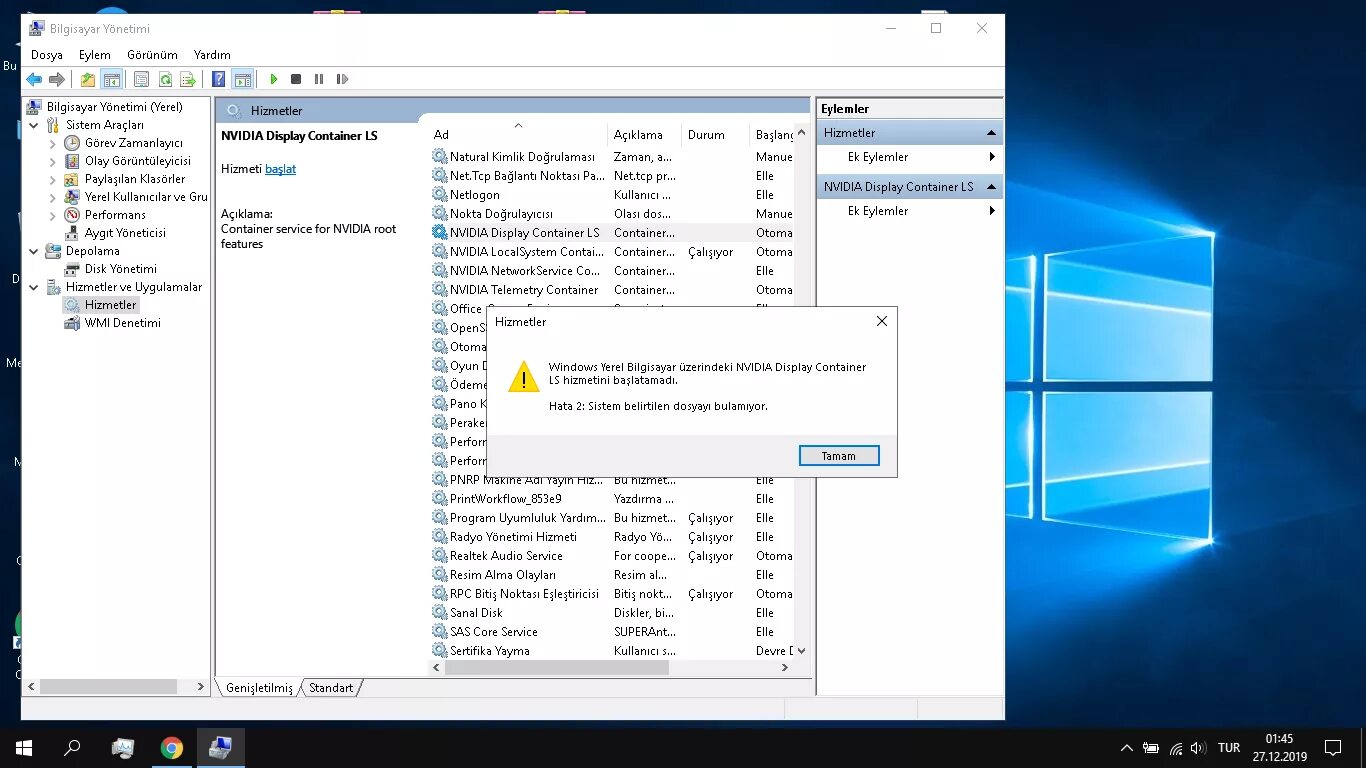Select WMI Denetimi in the tree

coord(123,323)
